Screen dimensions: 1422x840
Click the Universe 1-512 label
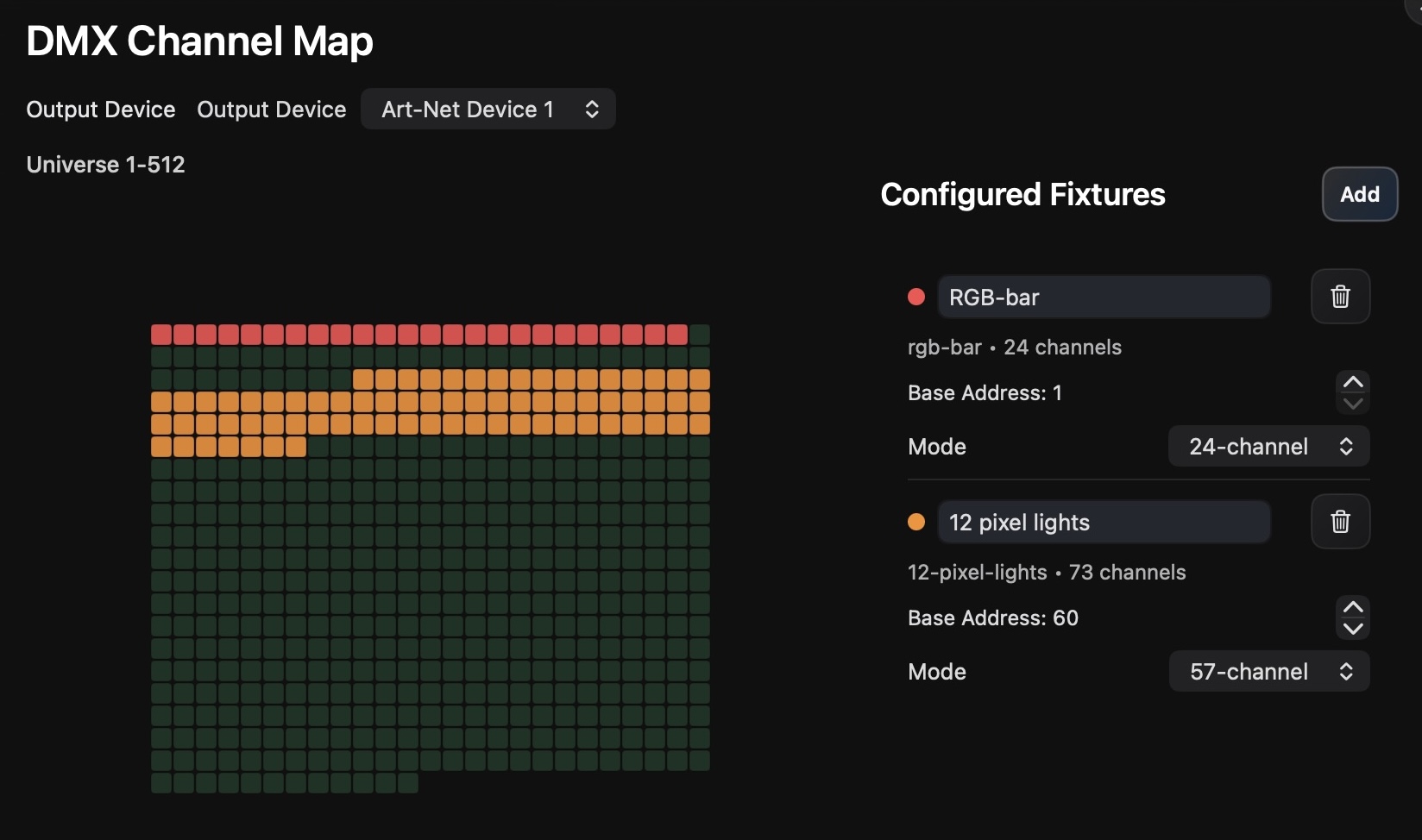105,165
